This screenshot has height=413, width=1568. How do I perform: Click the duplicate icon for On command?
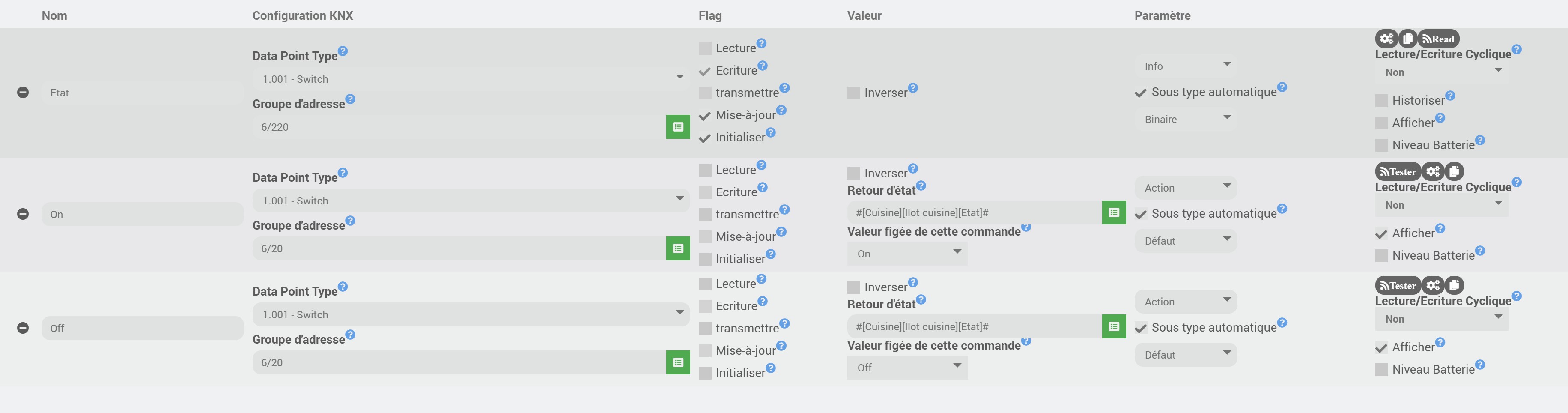click(1454, 172)
